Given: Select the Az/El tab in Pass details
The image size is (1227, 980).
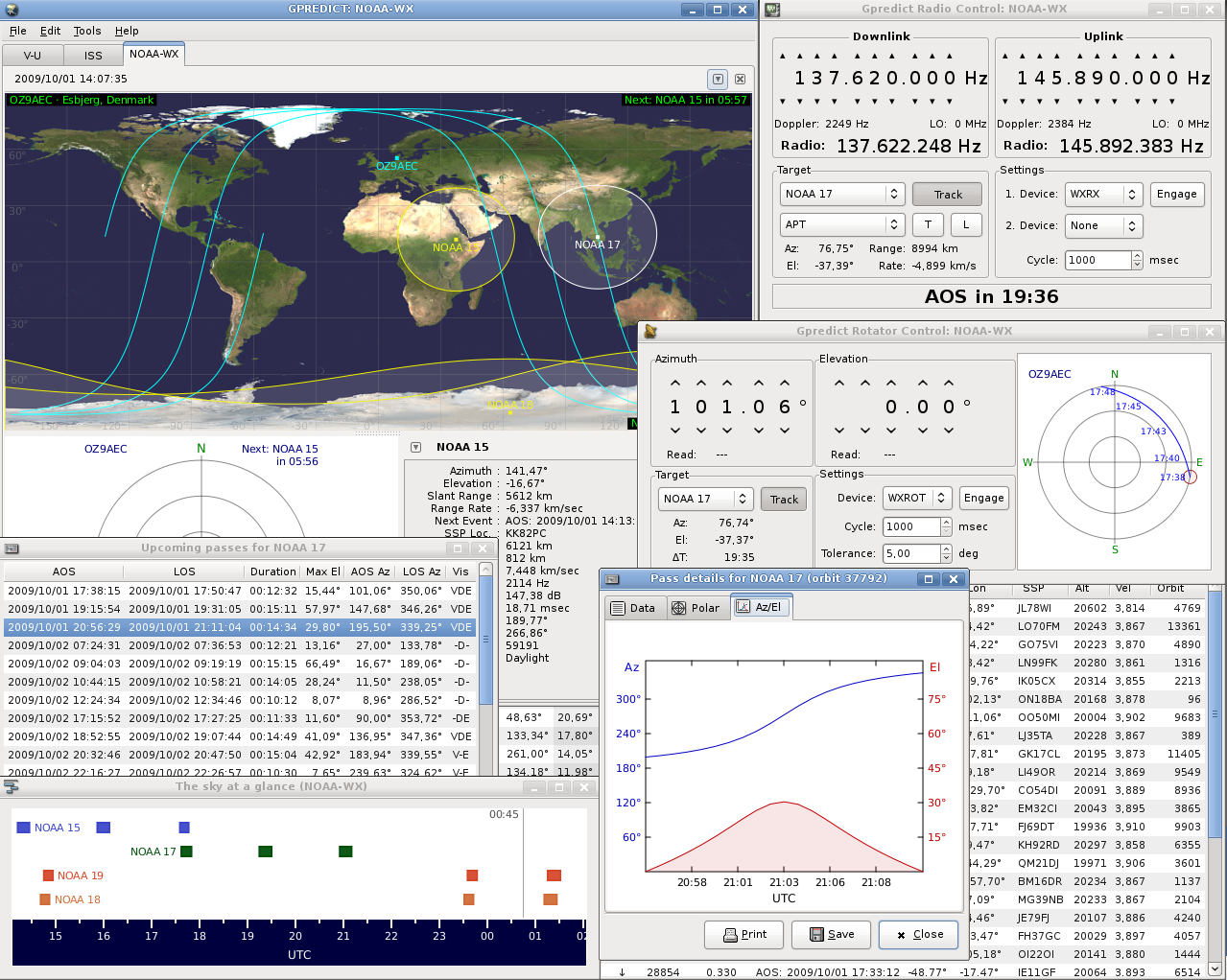Looking at the screenshot, I should pyautogui.click(x=759, y=607).
